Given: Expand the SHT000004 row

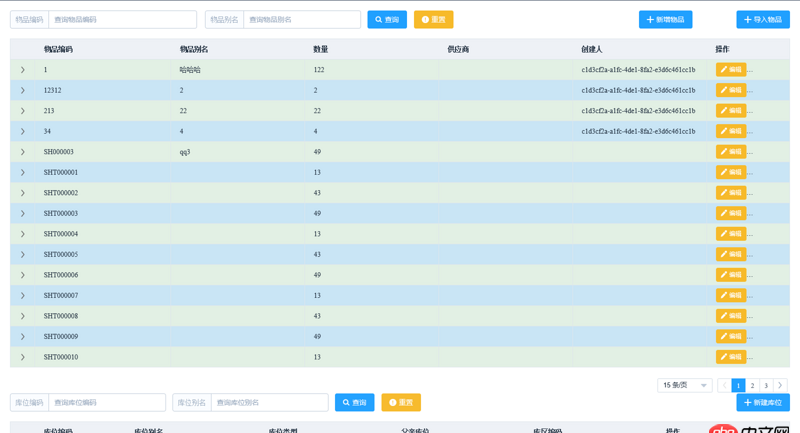Looking at the screenshot, I should coord(22,234).
